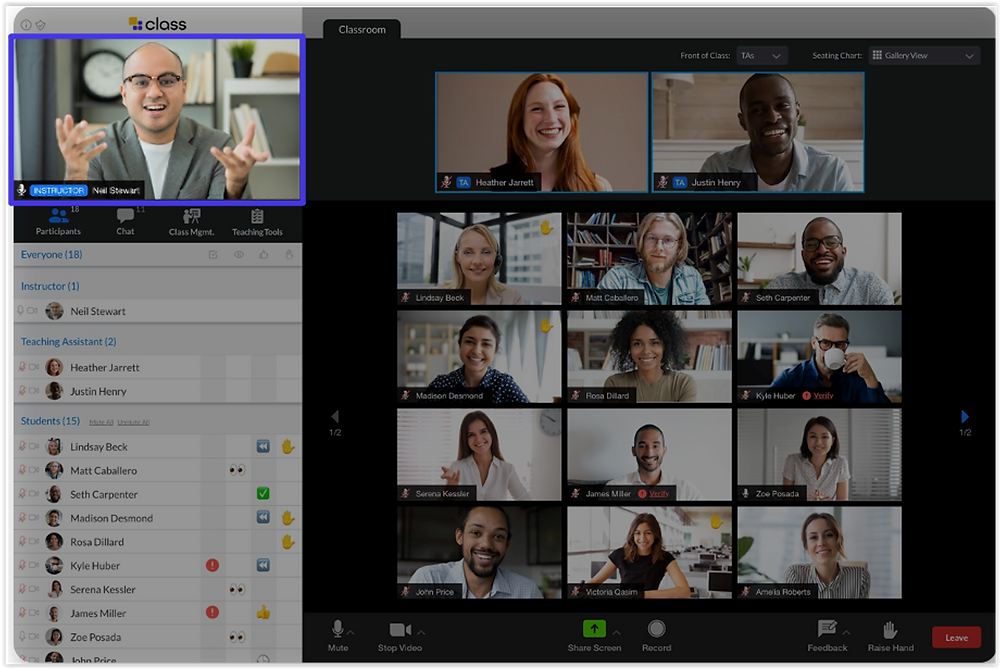Image resolution: width=1000 pixels, height=669 pixels.
Task: Go to next gallery page arrow
Action: [x=965, y=416]
